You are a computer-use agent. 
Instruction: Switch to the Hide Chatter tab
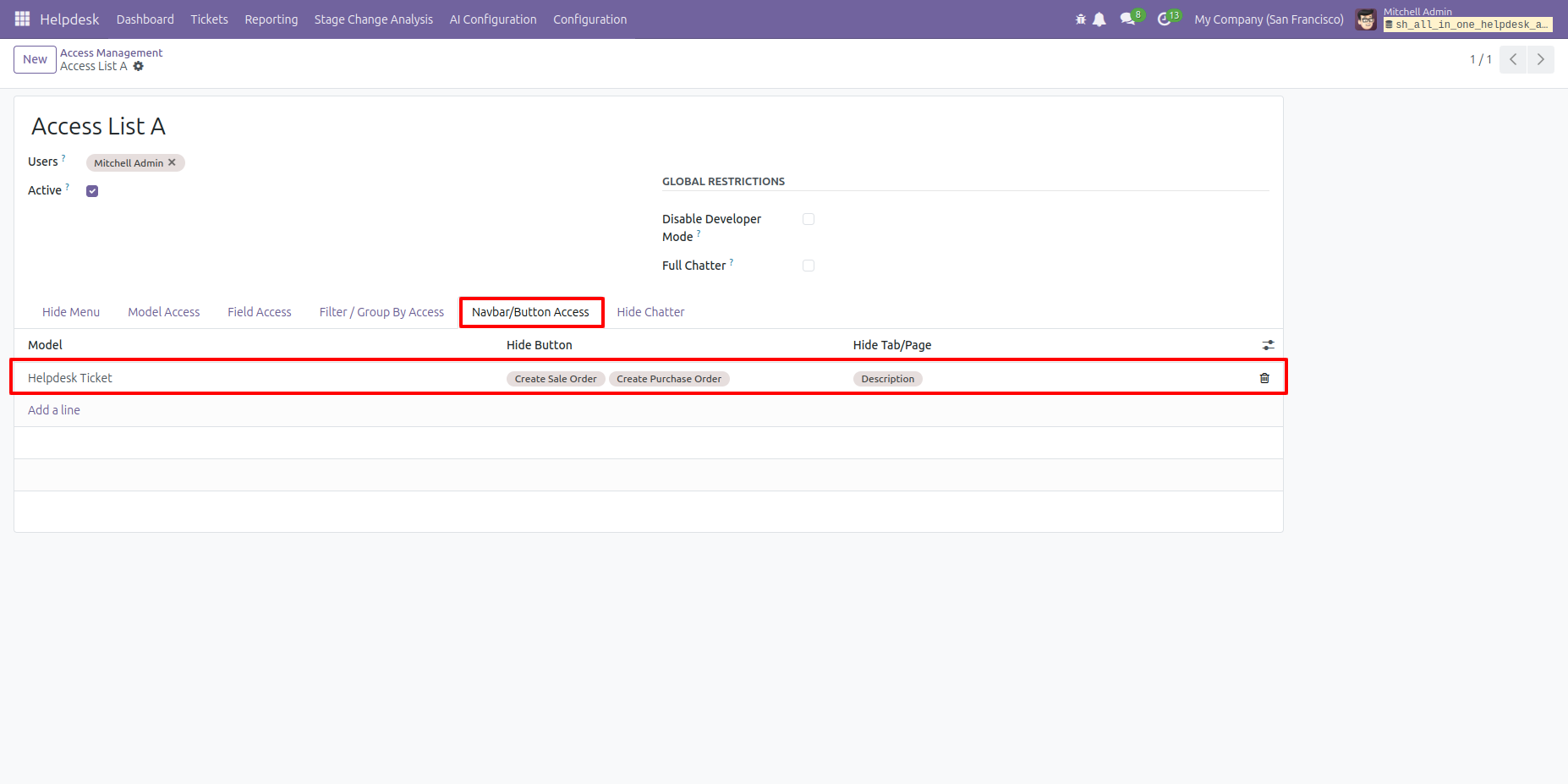point(650,312)
